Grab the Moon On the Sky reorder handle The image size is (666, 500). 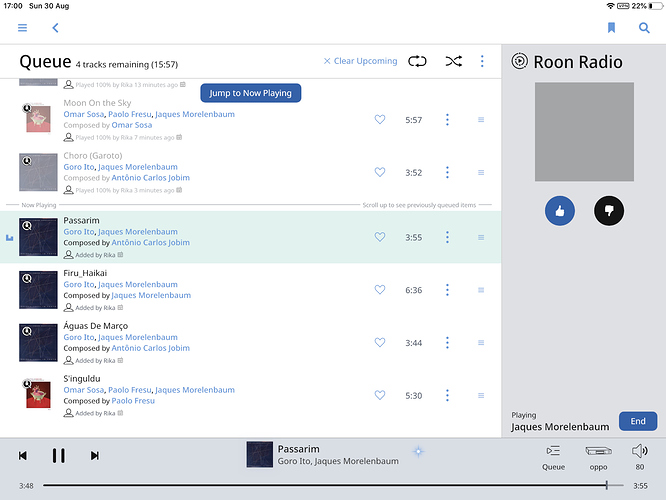point(481,120)
